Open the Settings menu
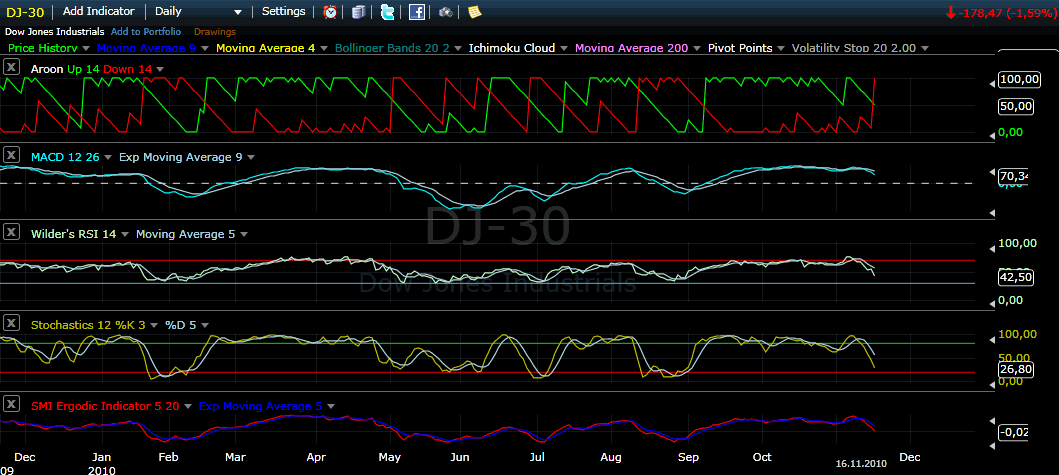 (x=284, y=11)
